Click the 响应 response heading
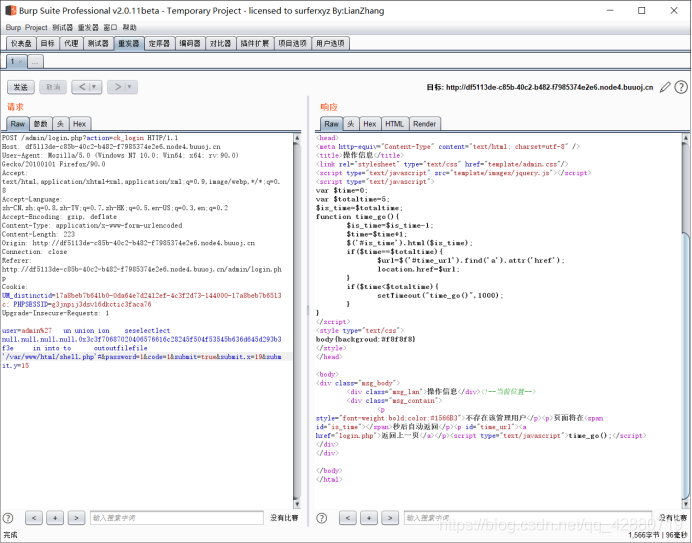Screen dimensions: 692x543 tap(329, 107)
